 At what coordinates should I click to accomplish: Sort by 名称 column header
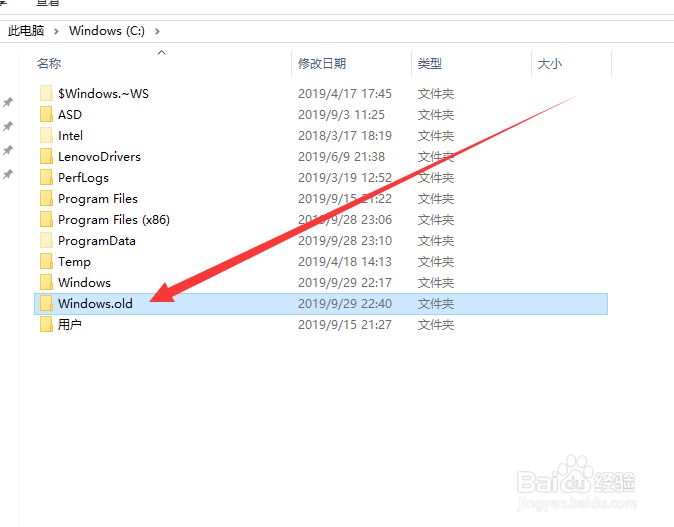49,64
